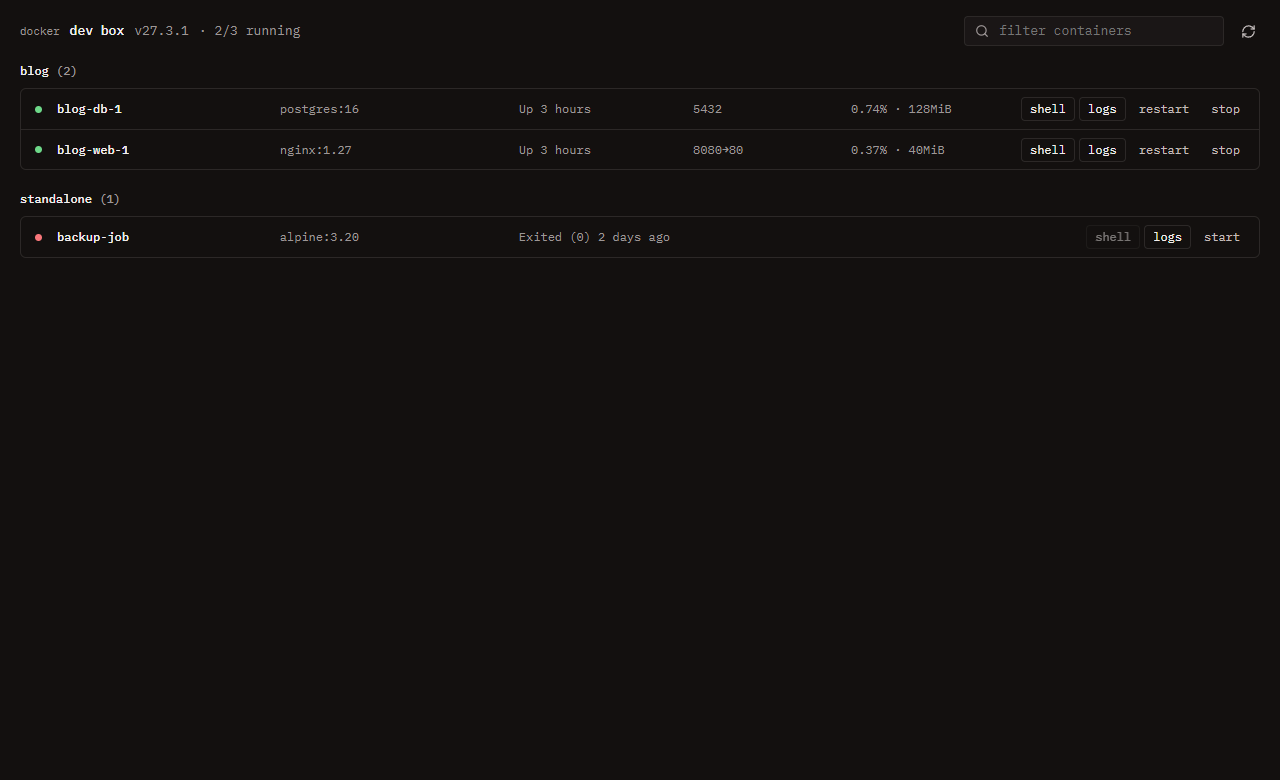Screen dimensions: 1280x780
Task: View logs for backup-job
Action: [x=1167, y=237]
